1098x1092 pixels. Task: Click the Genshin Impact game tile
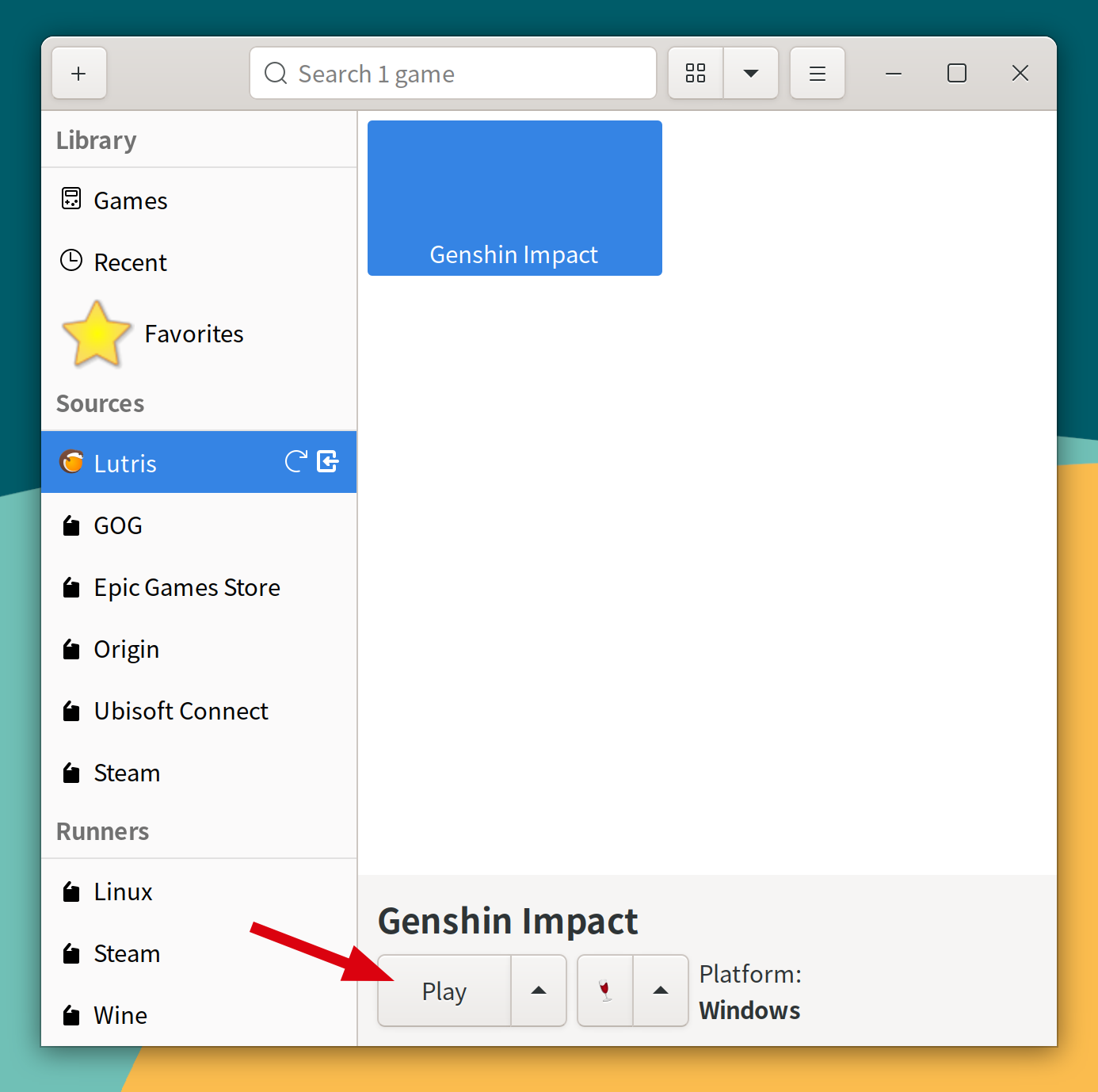(x=515, y=198)
